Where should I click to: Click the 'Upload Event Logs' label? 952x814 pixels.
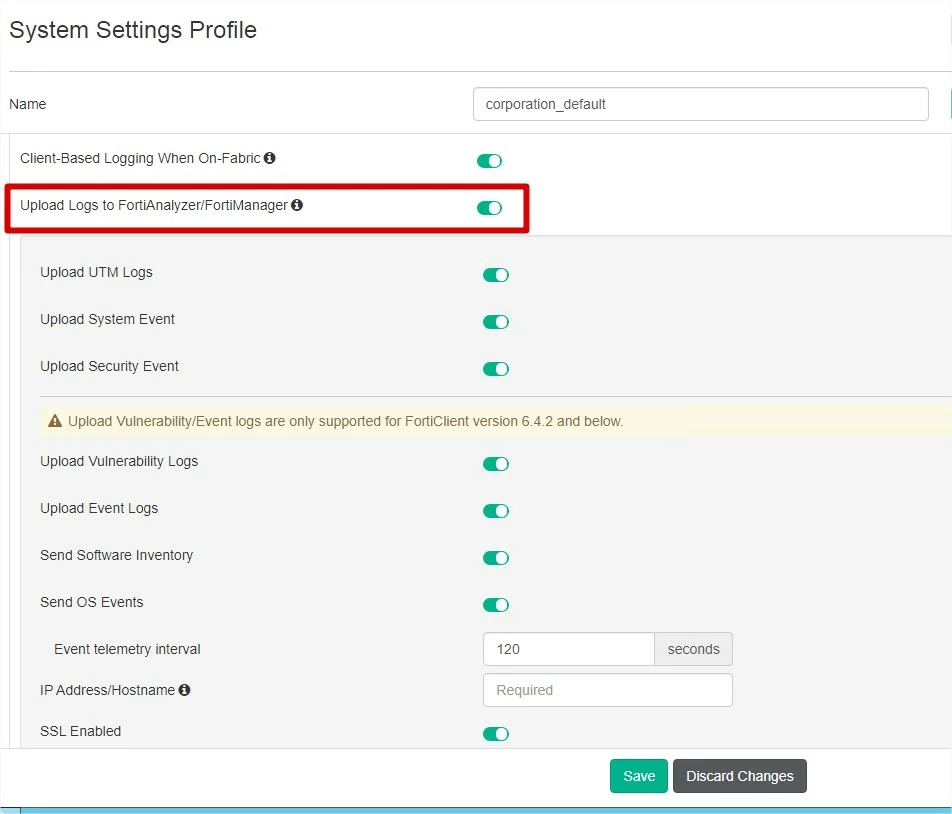pyautogui.click(x=99, y=509)
